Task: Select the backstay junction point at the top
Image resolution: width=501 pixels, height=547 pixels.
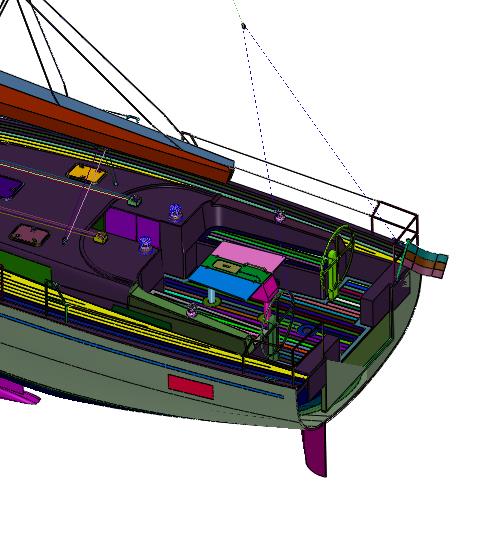Action: (x=244, y=26)
